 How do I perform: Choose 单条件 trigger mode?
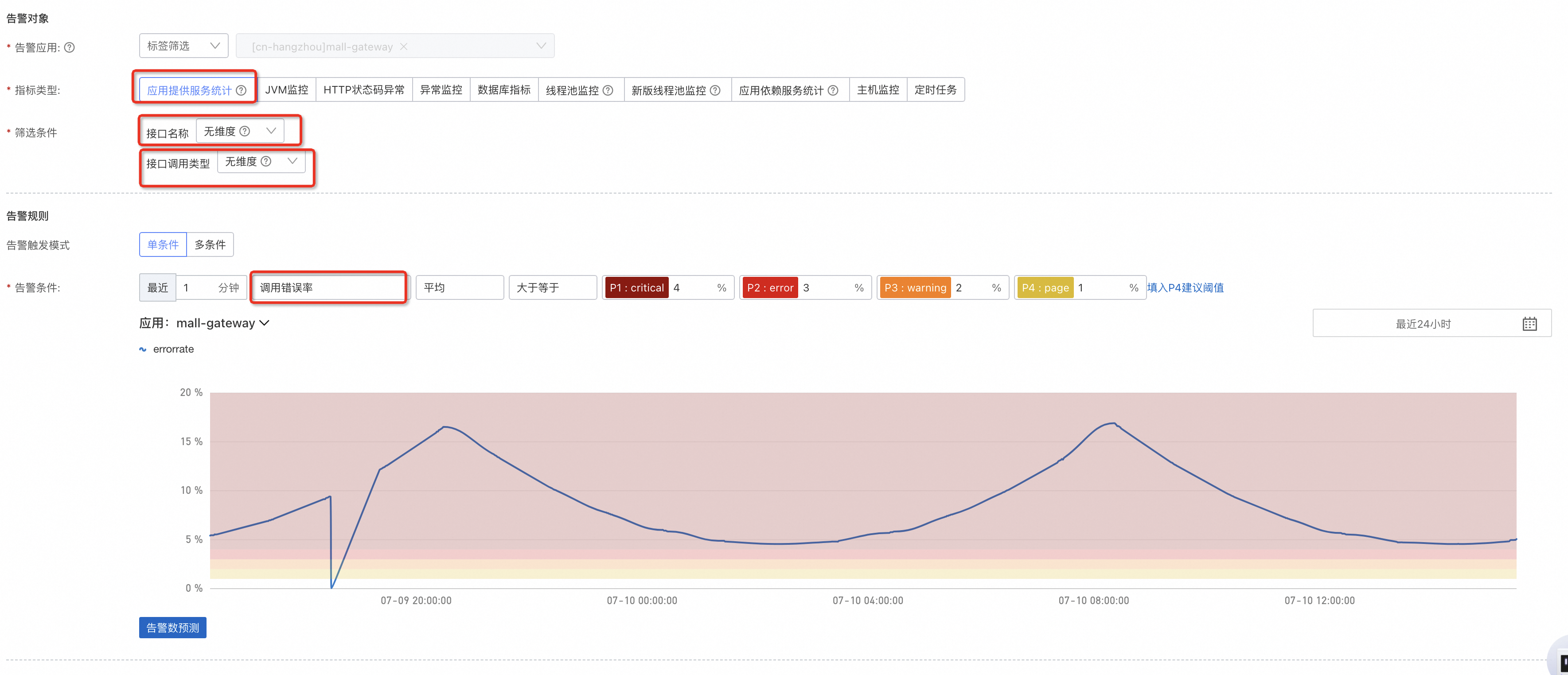(x=163, y=244)
